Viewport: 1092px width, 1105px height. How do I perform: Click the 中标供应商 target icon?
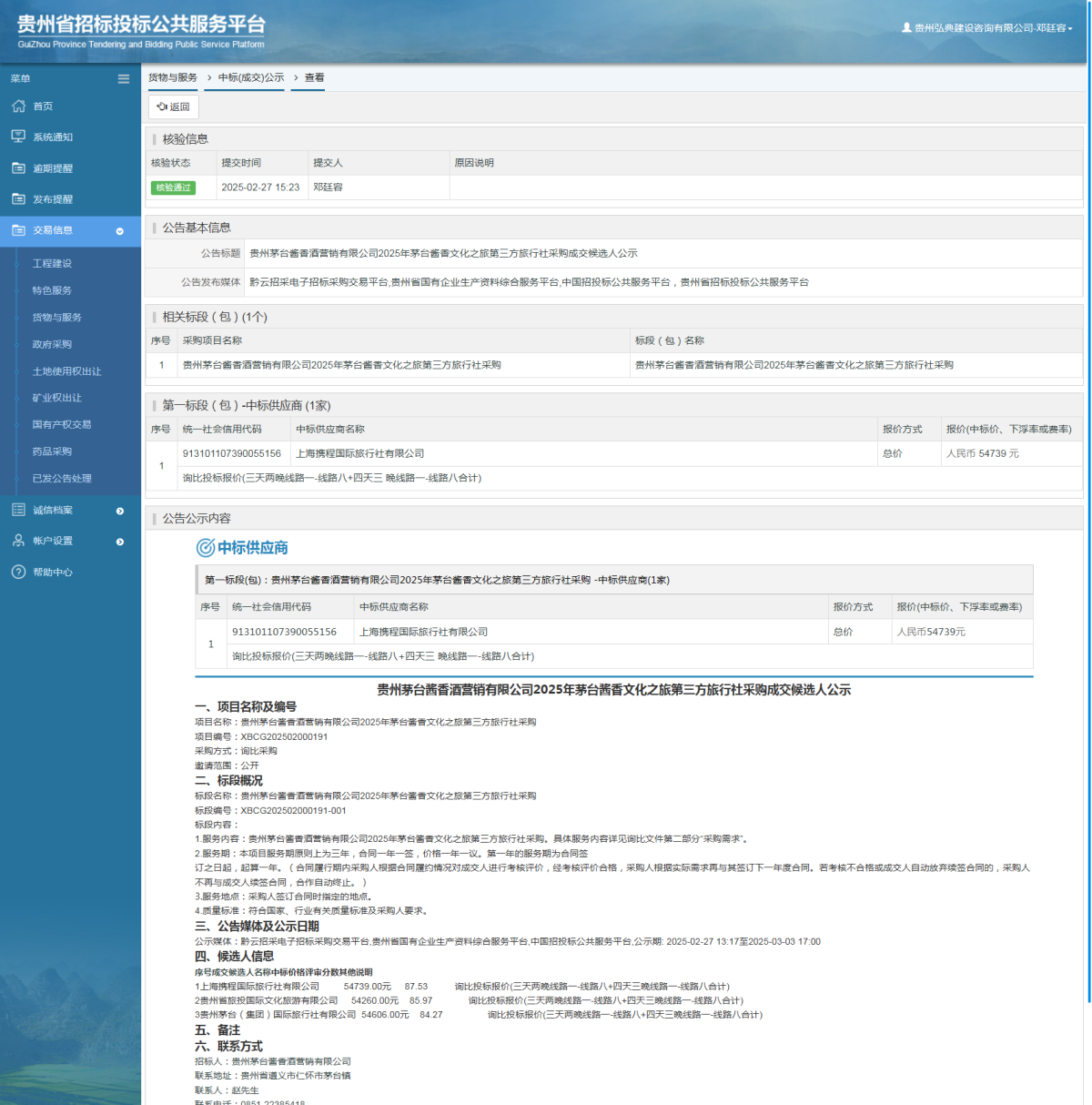206,547
